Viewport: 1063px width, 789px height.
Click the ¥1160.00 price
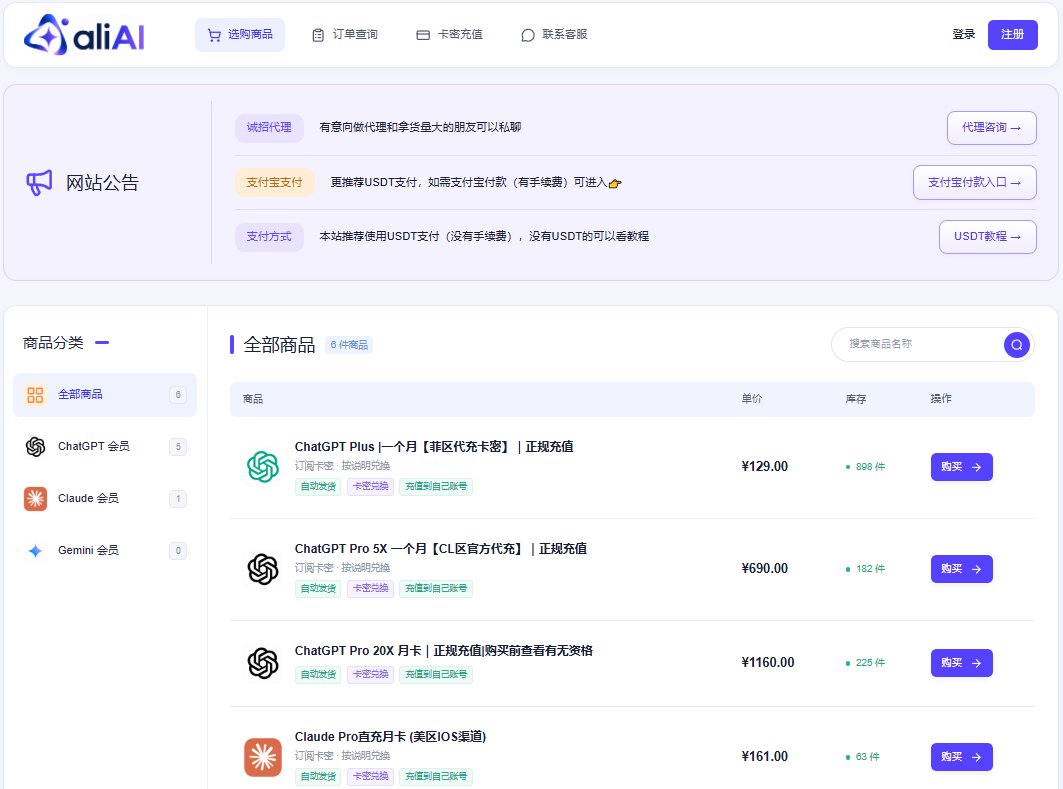pyautogui.click(x=768, y=662)
